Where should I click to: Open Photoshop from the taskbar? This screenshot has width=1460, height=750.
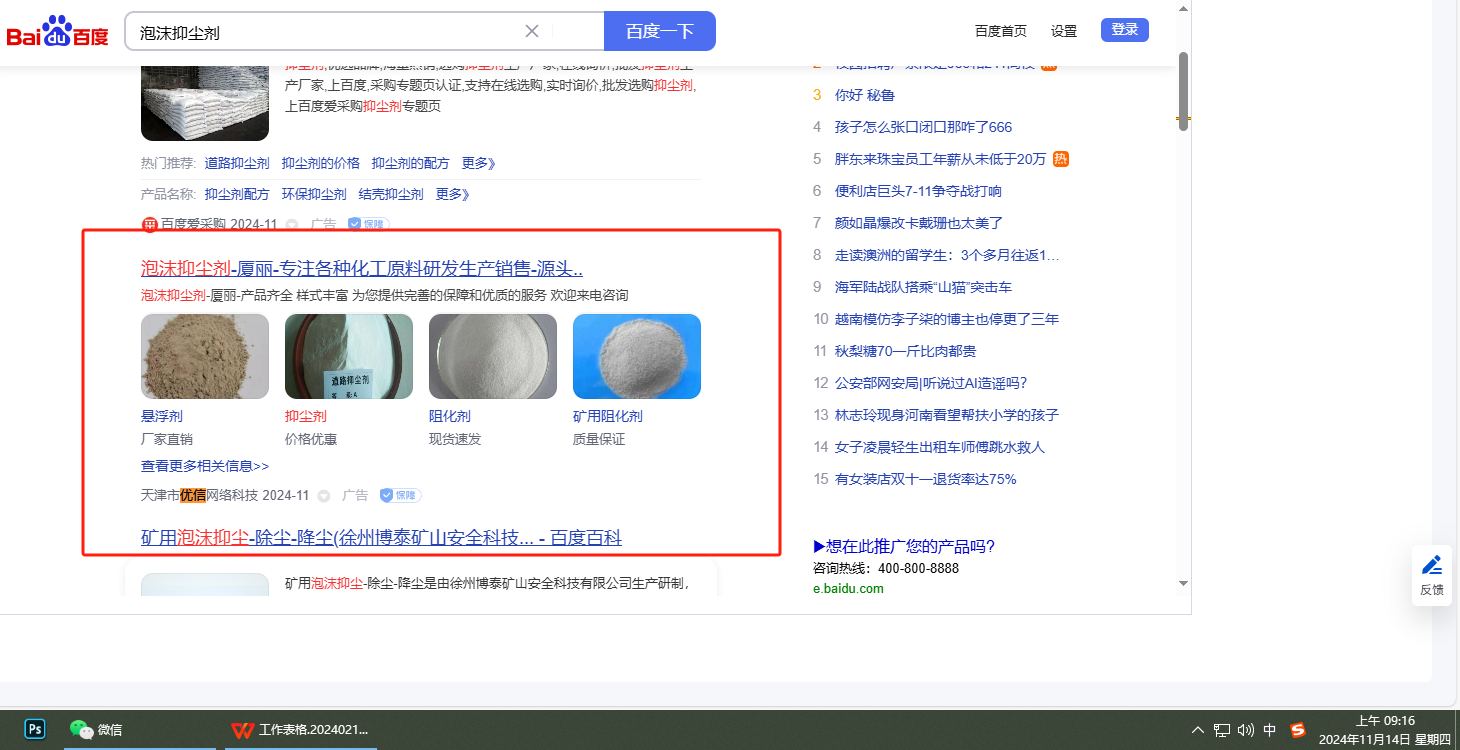coord(35,729)
